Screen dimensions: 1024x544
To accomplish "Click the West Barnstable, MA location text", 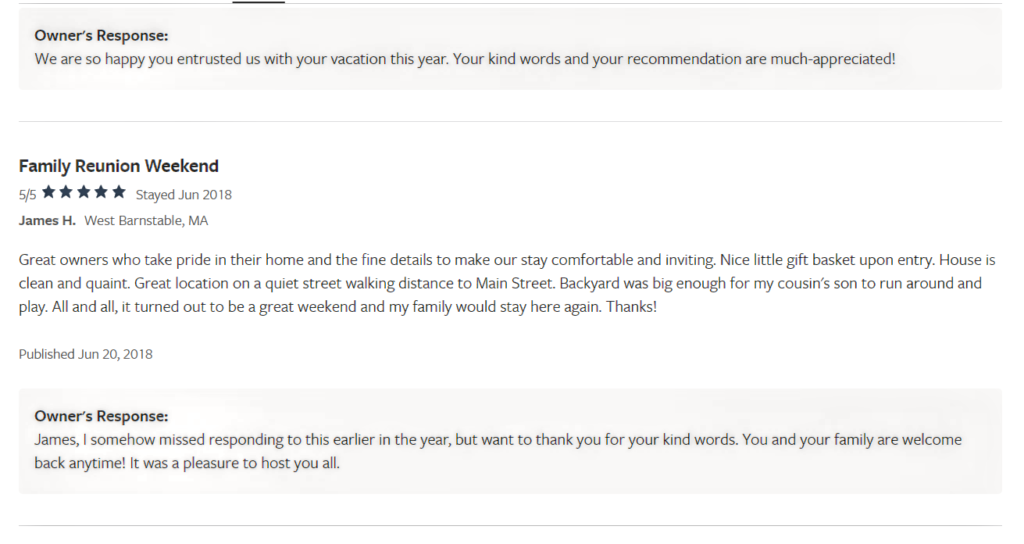I will [146, 221].
